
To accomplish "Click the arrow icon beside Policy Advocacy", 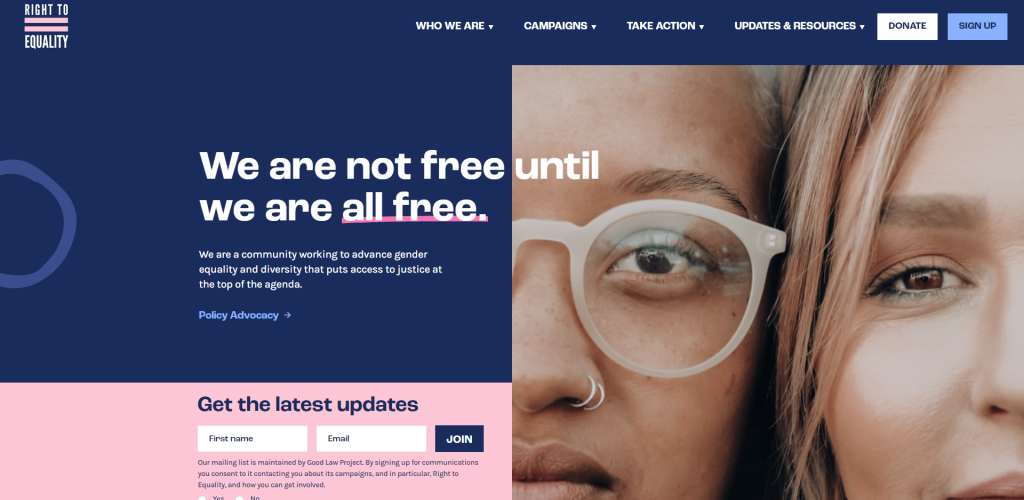I will coord(287,315).
